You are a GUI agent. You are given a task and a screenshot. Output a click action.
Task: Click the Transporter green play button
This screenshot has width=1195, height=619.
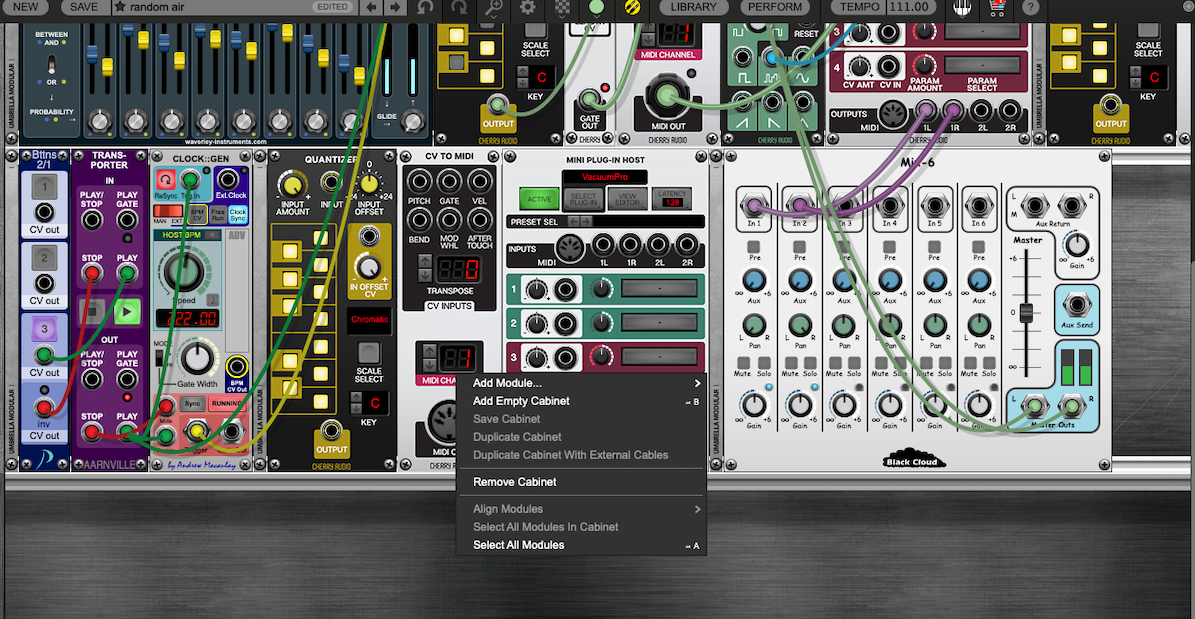click(127, 312)
